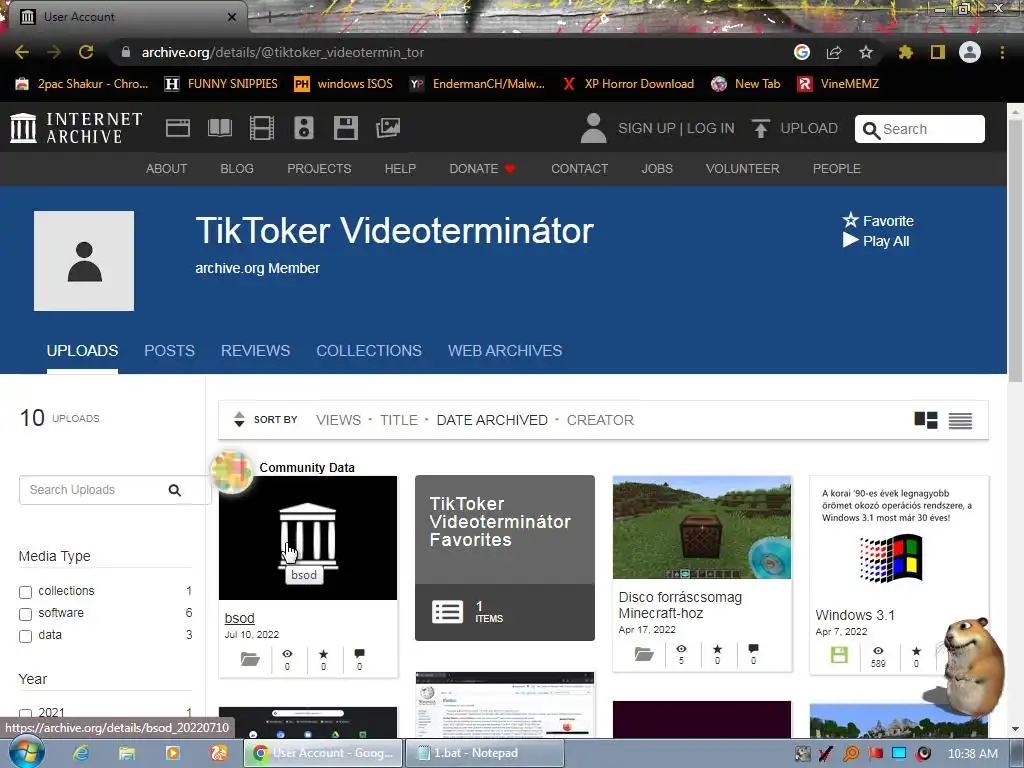Open the Windows Start orb
This screenshot has width=1024, height=768.
pyautogui.click(x=26, y=753)
